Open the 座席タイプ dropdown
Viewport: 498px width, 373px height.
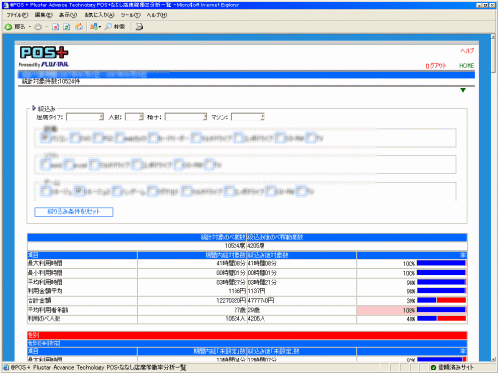[85, 117]
